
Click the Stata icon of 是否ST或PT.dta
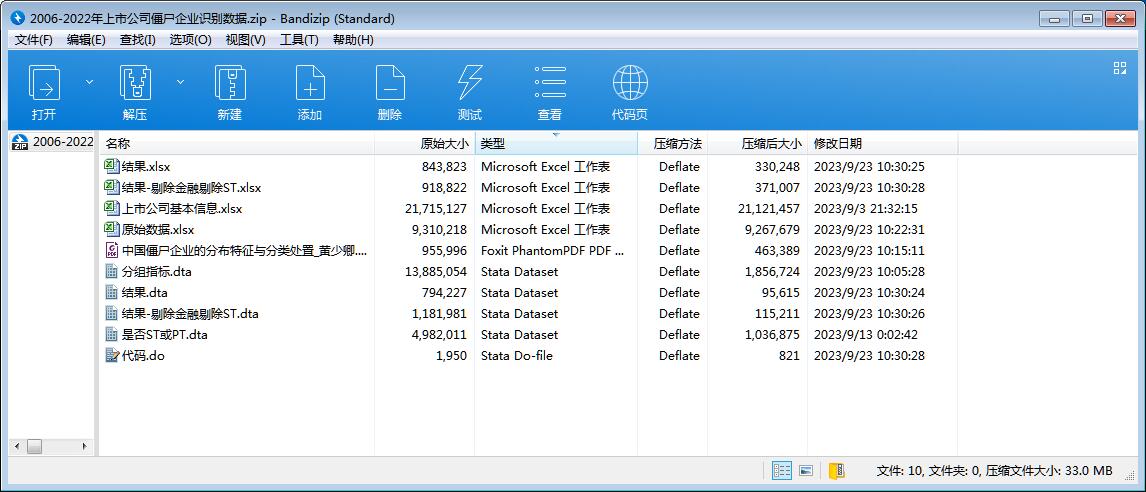[x=112, y=335]
